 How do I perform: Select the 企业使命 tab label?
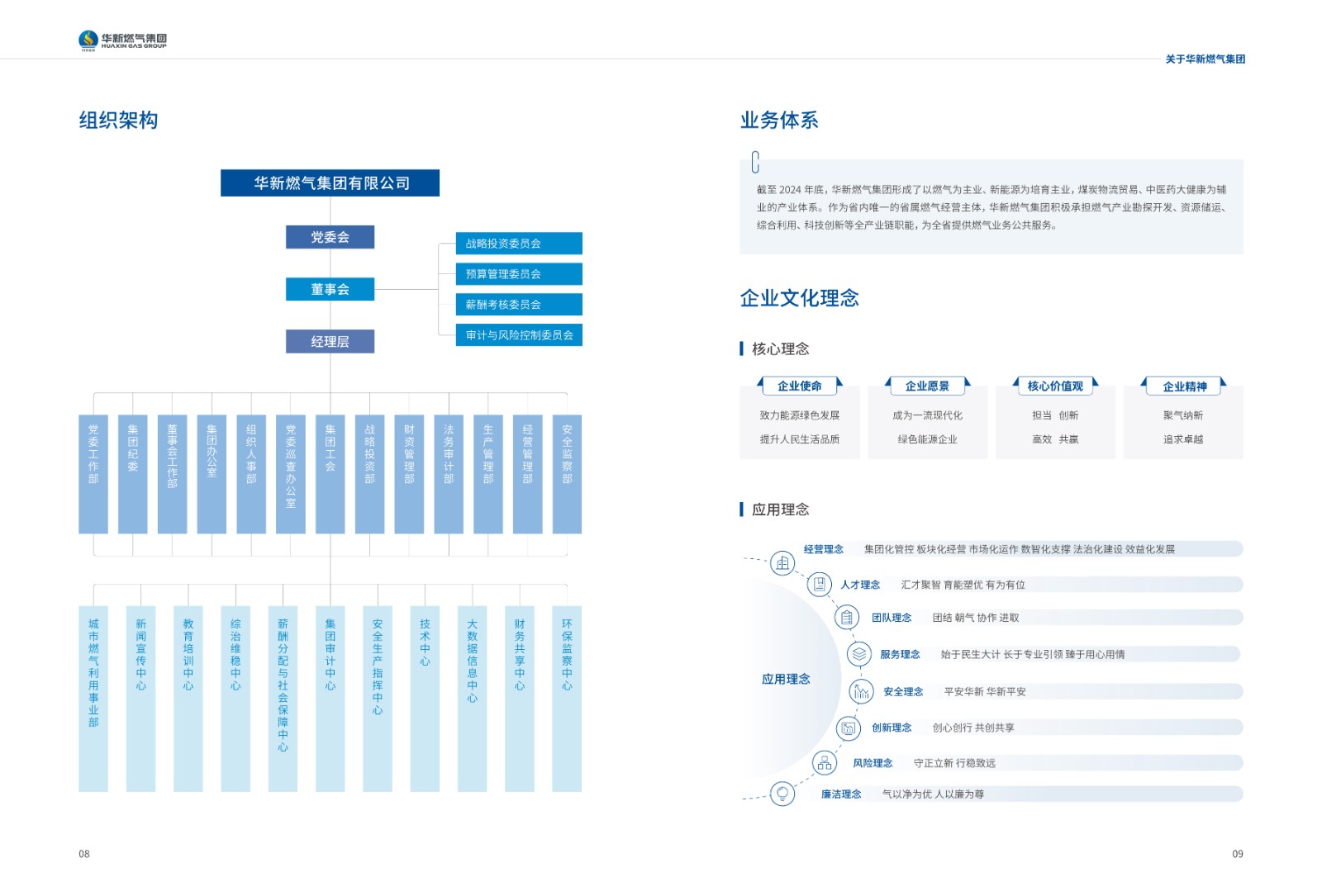[x=800, y=386]
